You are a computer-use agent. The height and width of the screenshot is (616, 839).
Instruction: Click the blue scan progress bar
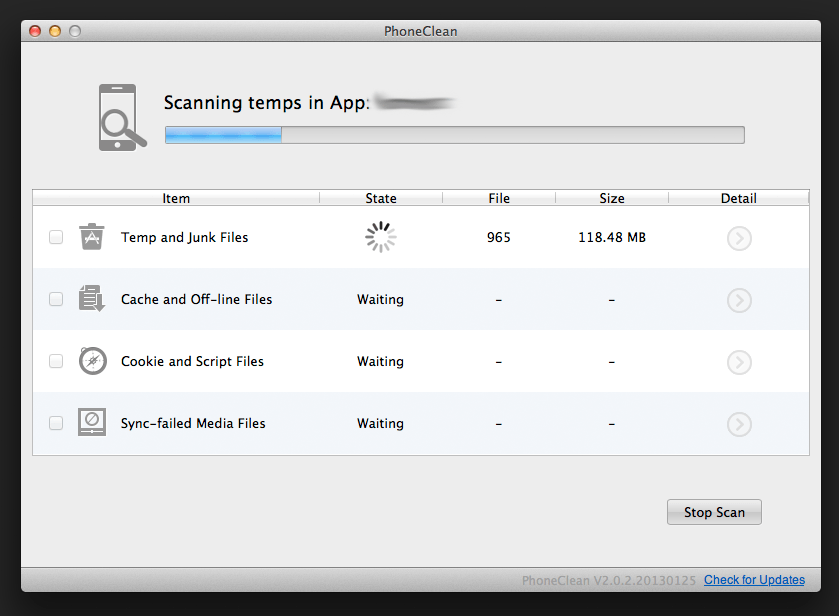[x=454, y=135]
